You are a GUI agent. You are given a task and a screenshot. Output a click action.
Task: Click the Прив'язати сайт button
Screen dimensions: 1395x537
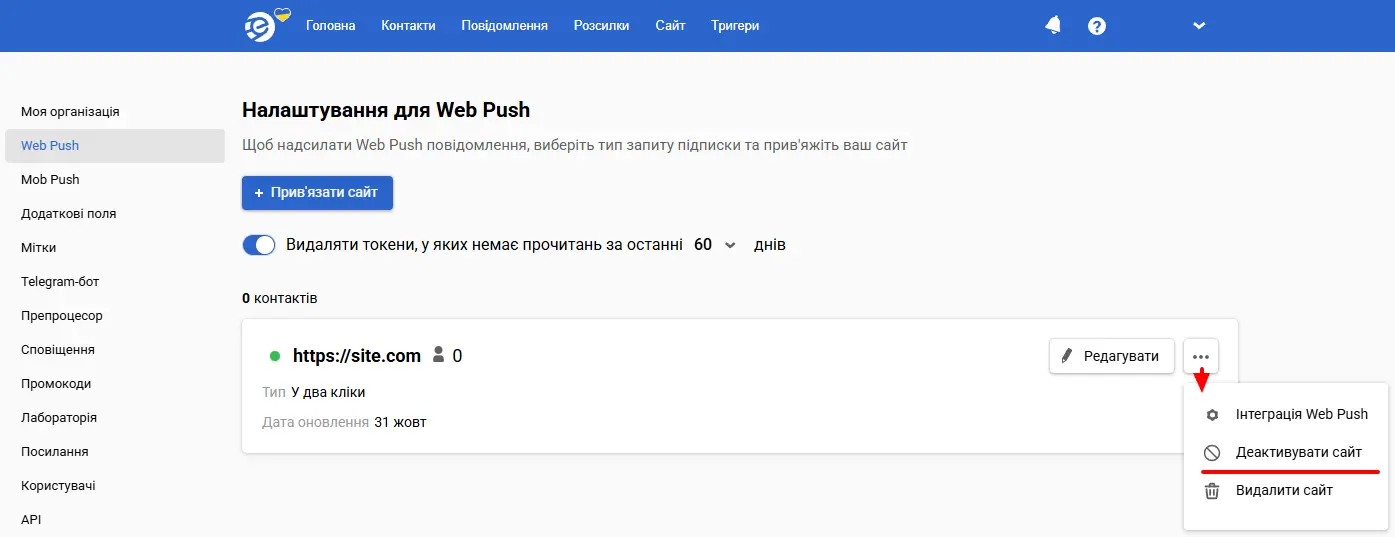point(317,193)
